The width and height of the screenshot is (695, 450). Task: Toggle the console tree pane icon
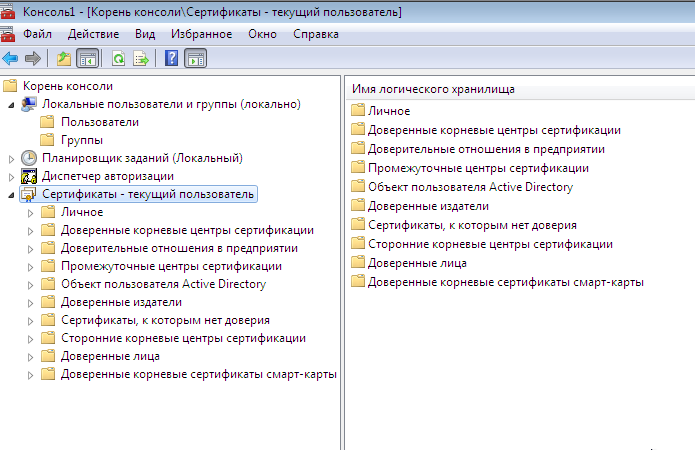(88, 59)
